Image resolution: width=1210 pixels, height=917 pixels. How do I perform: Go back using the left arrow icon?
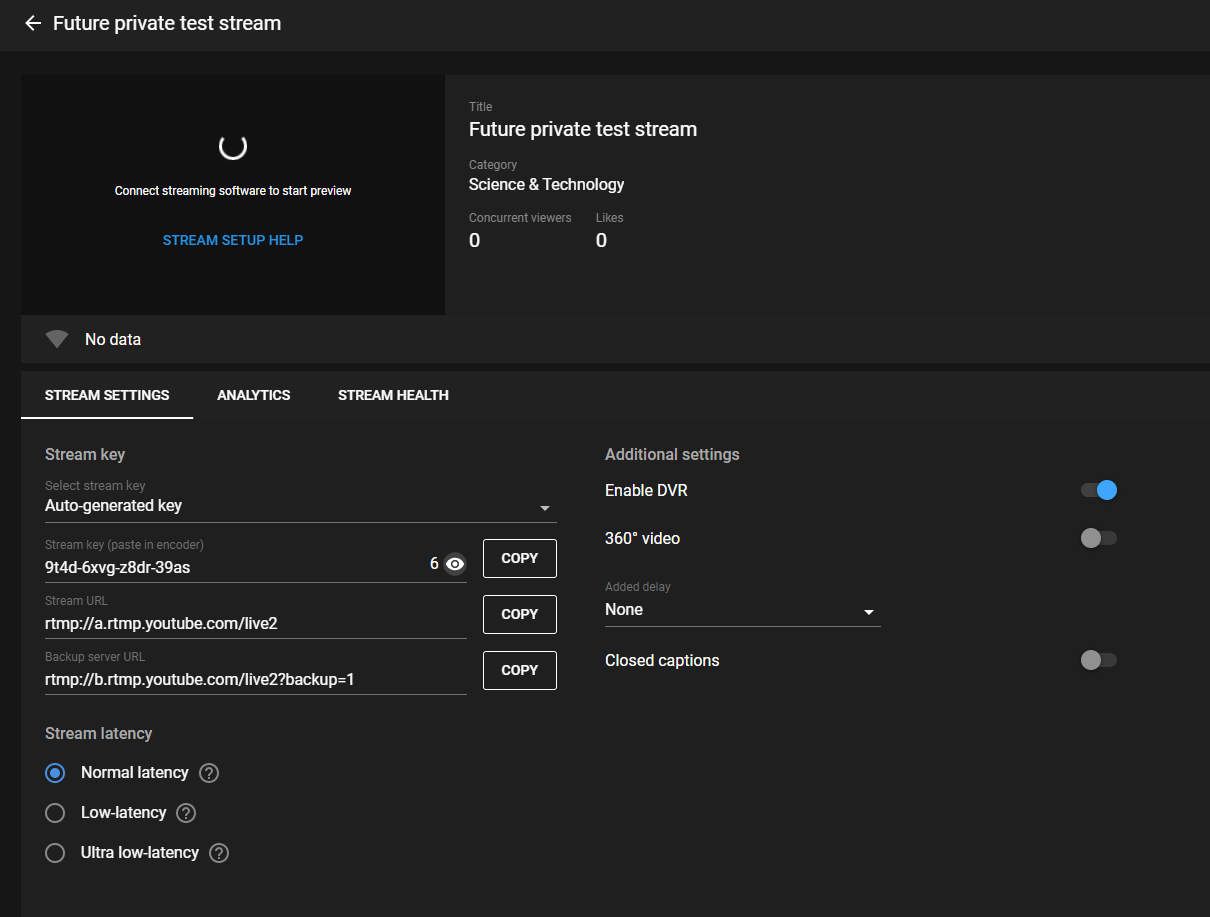coord(33,23)
